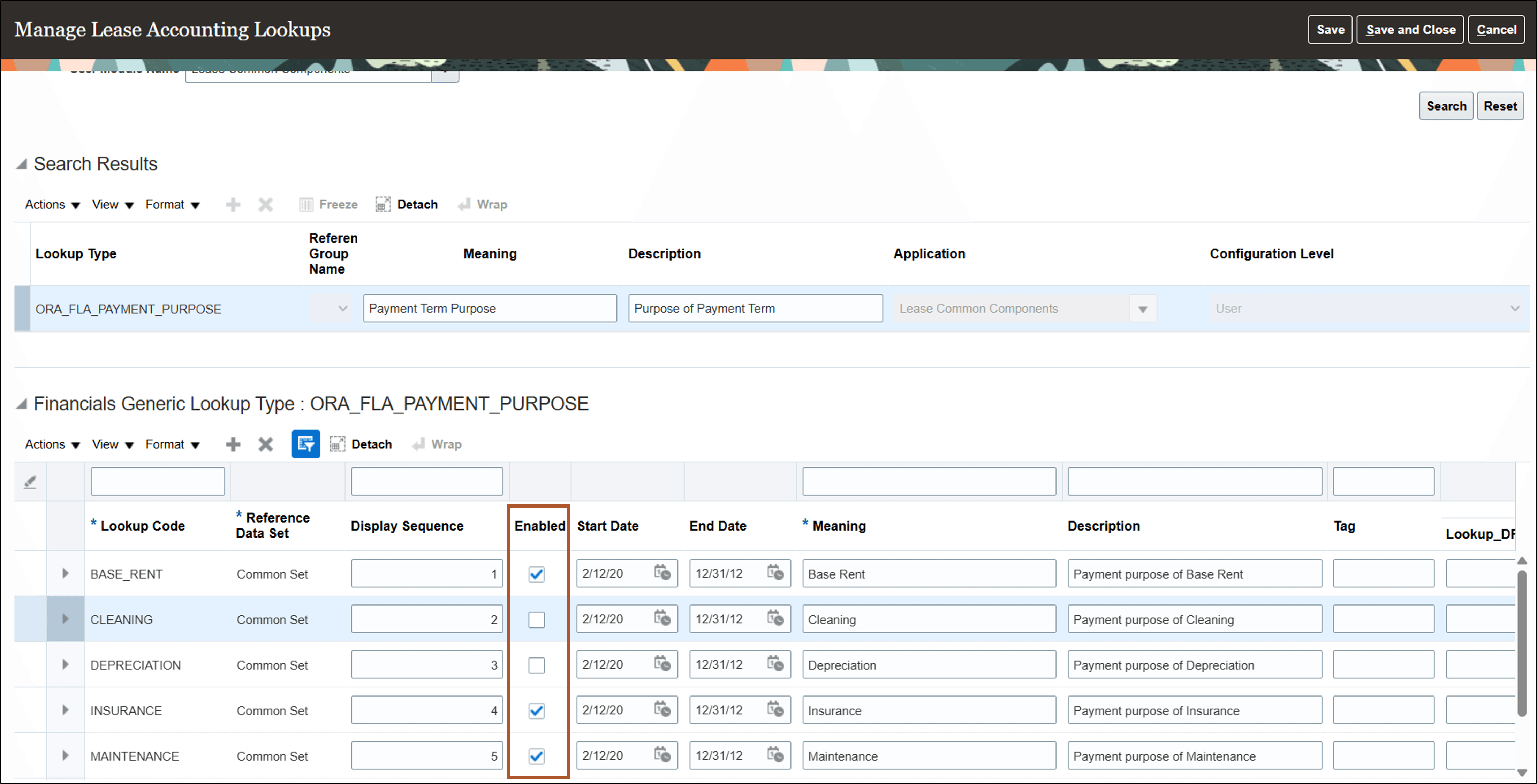Click the delete X icon in Search Results toolbar
This screenshot has width=1537, height=784.
tap(265, 205)
